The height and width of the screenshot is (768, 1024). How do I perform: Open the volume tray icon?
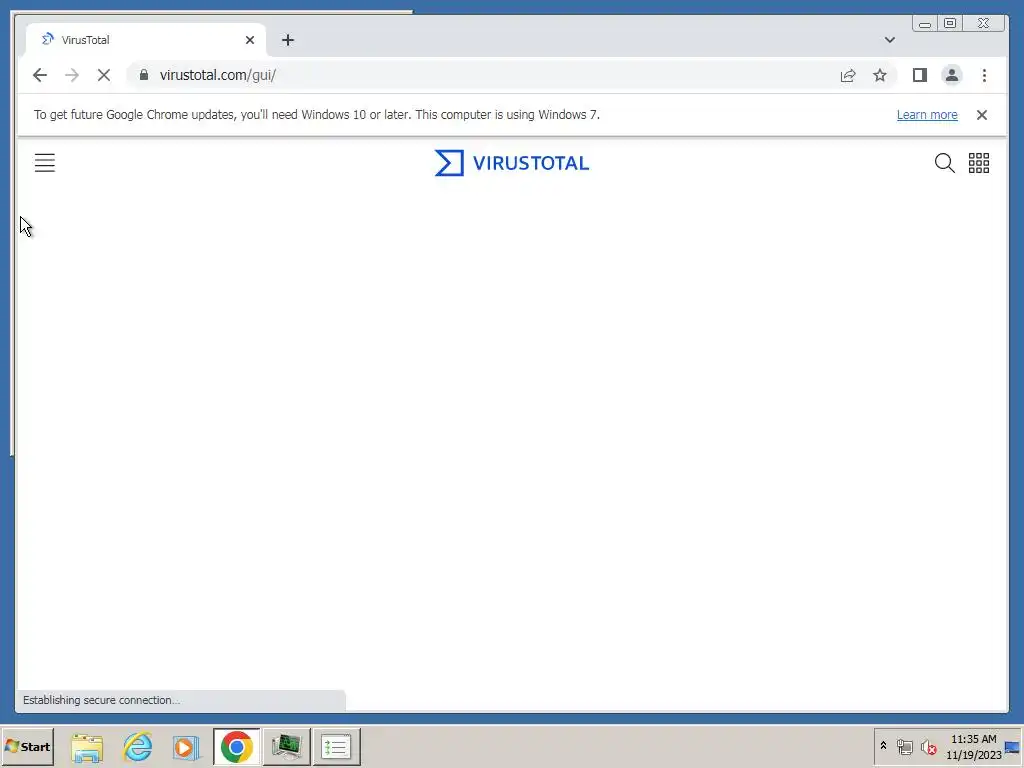[x=928, y=746]
